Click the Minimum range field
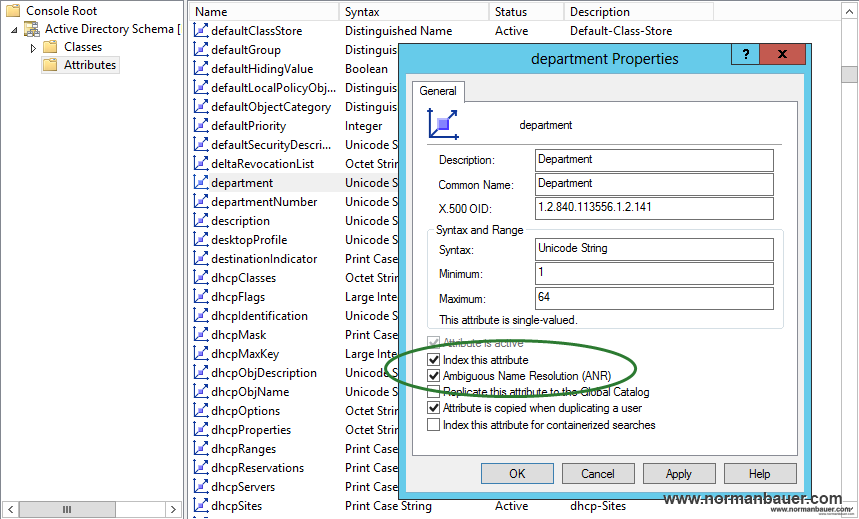 [654, 273]
